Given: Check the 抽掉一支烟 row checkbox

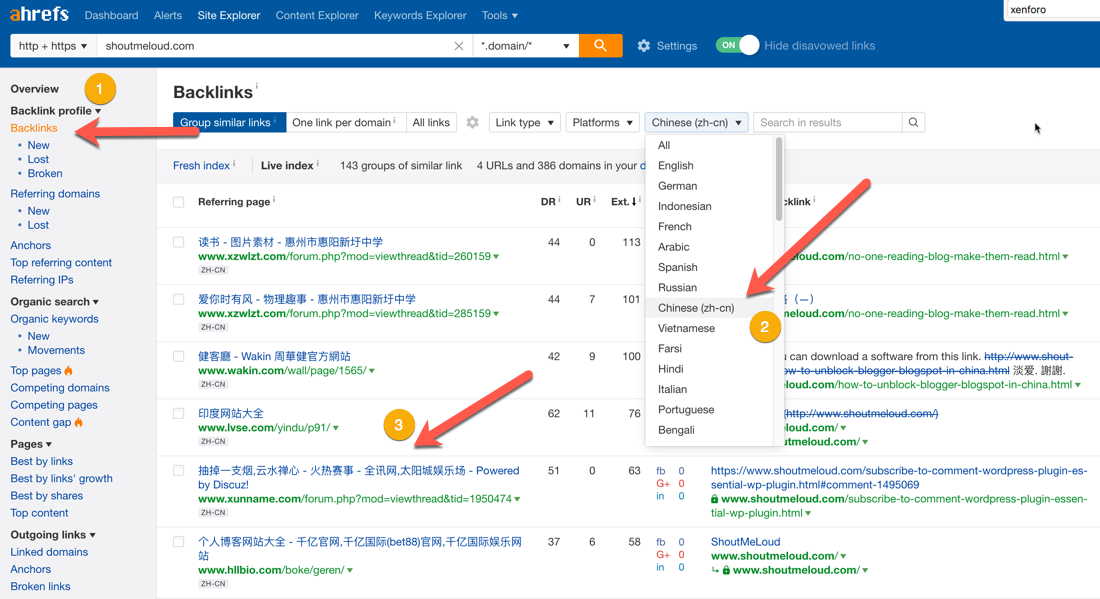Looking at the screenshot, I should pos(179,471).
